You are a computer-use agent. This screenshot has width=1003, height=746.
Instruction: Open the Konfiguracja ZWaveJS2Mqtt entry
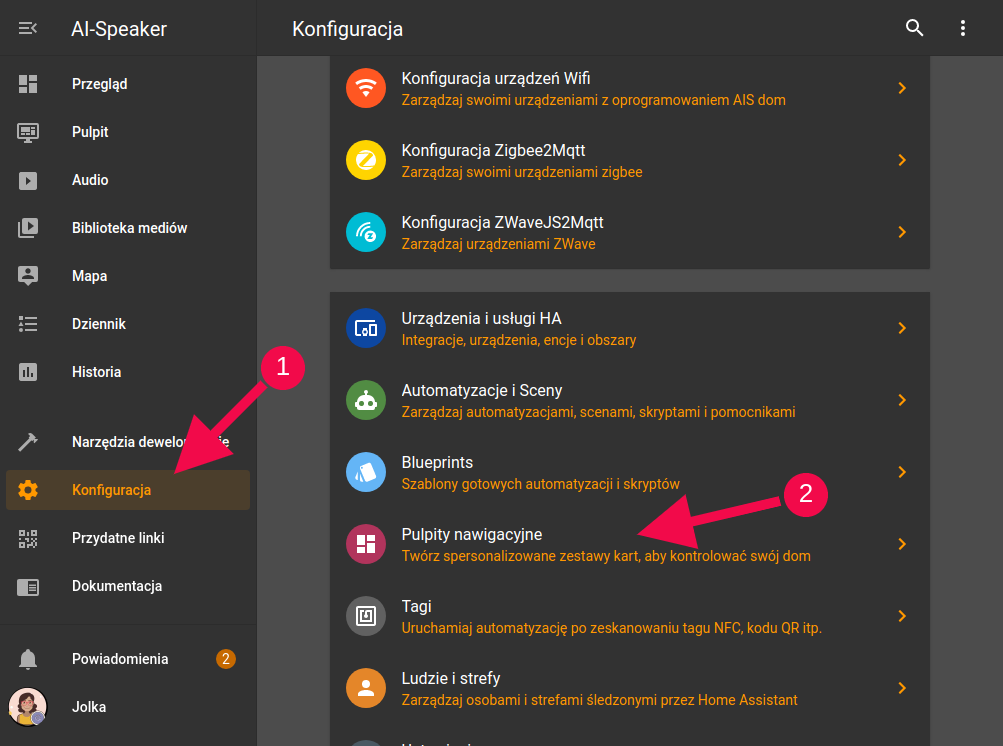629,232
